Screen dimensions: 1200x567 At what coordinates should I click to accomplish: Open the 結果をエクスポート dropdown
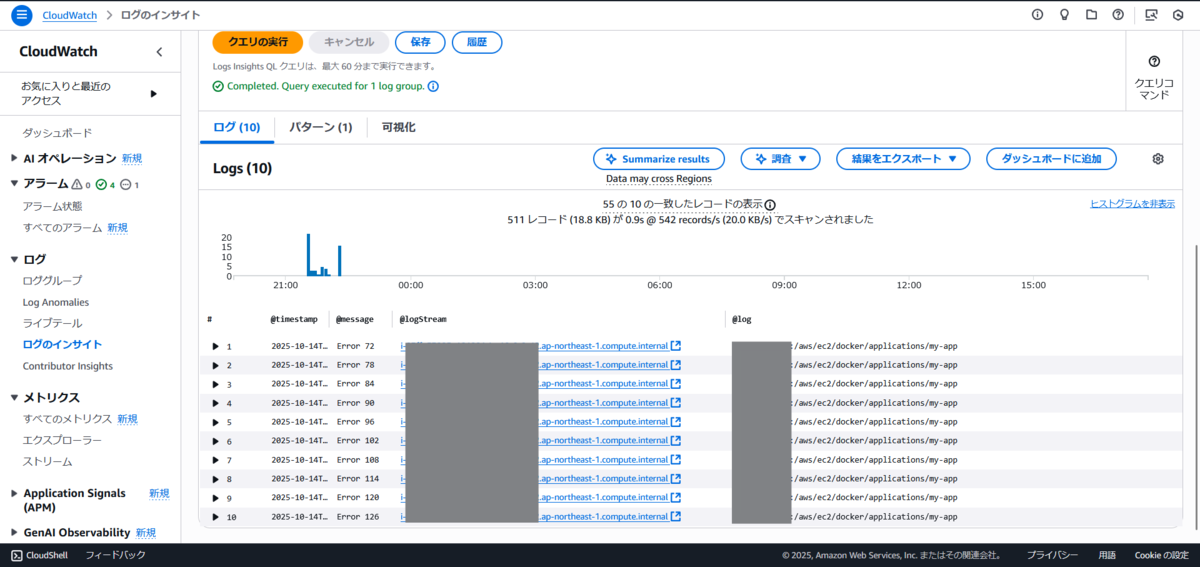point(903,159)
